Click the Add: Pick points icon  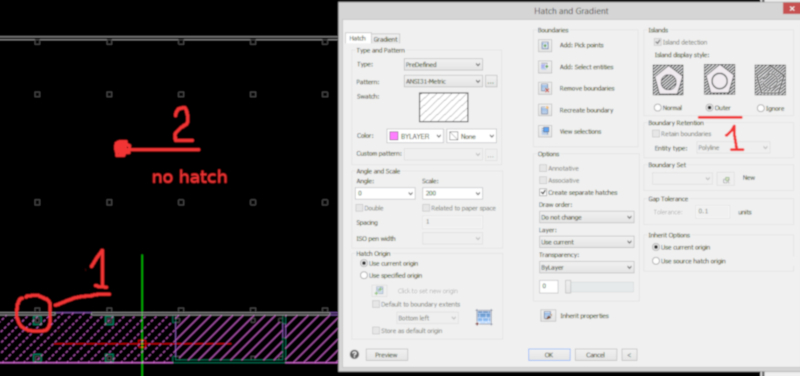coord(545,45)
